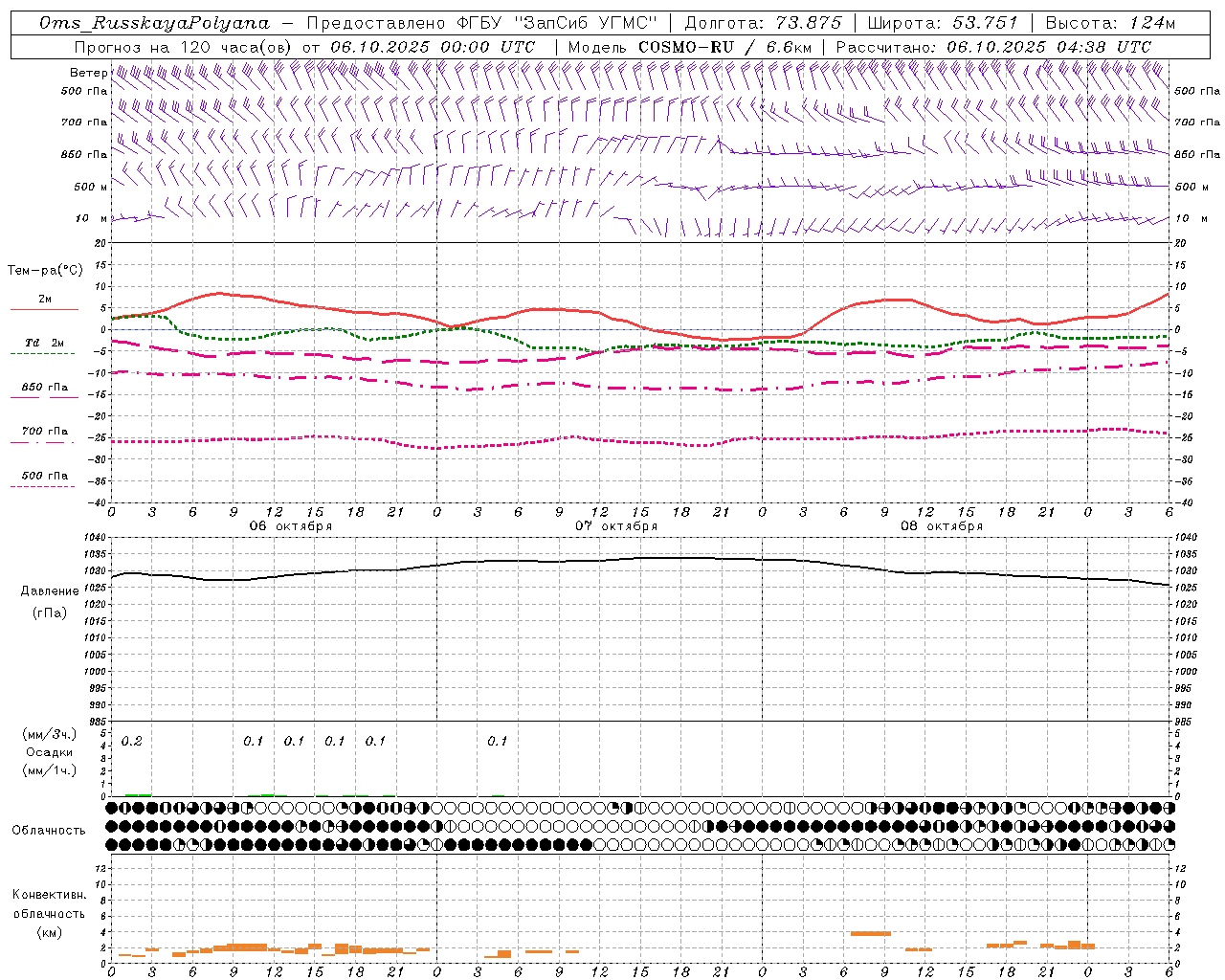Select the (гПа) pressure unit label
The width and height of the screenshot is (1225, 980).
pyautogui.click(x=50, y=612)
